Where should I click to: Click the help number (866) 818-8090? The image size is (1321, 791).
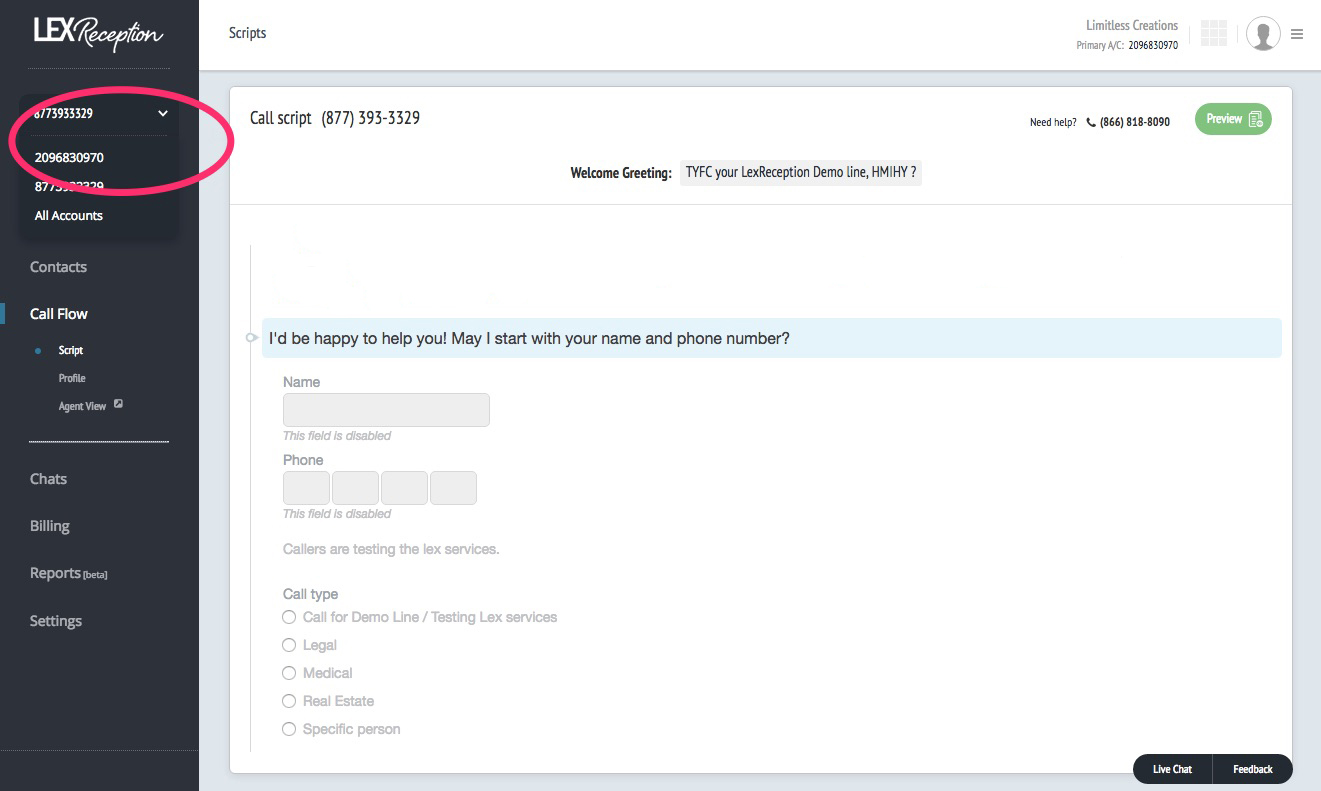[1135, 123]
